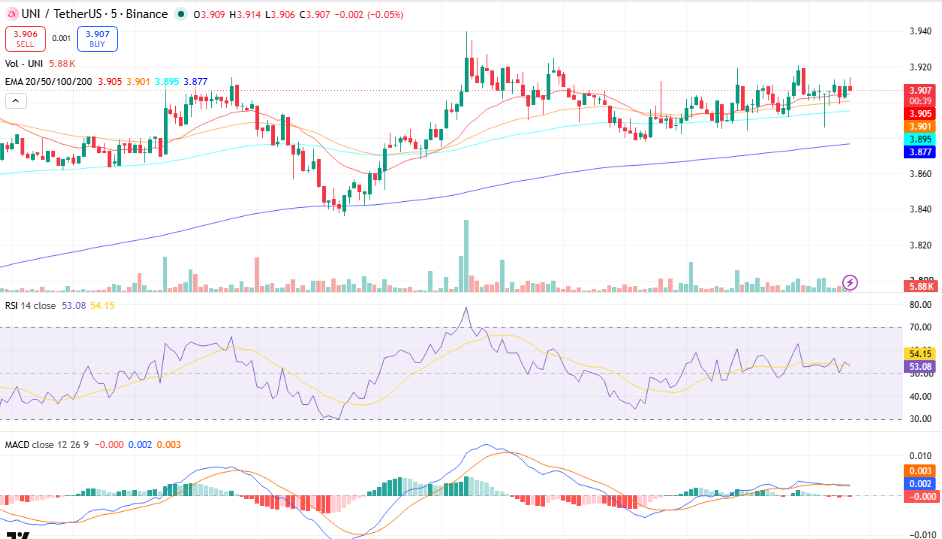Click the 3.820 price scale tick
This screenshot has width=942, height=539.
pyautogui.click(x=920, y=245)
